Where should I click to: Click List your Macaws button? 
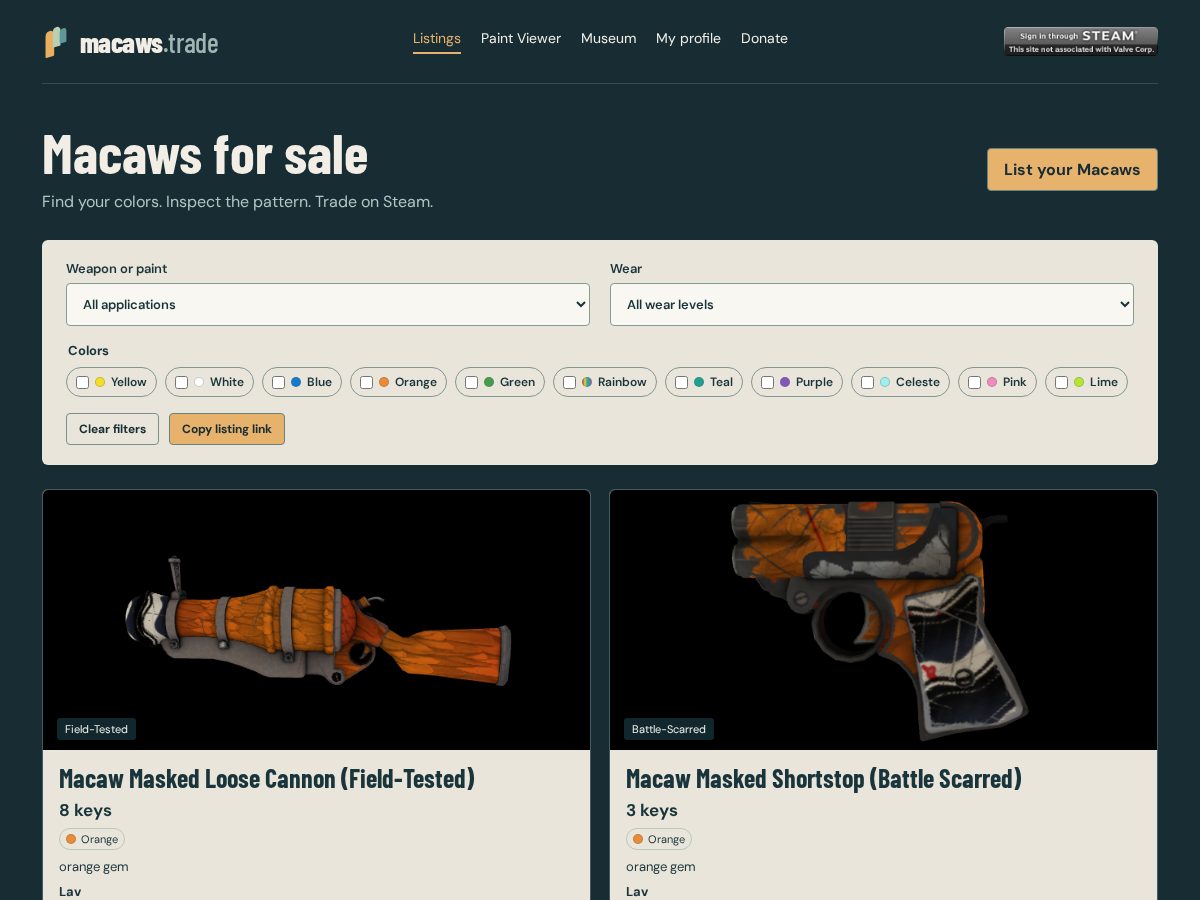coord(1072,169)
